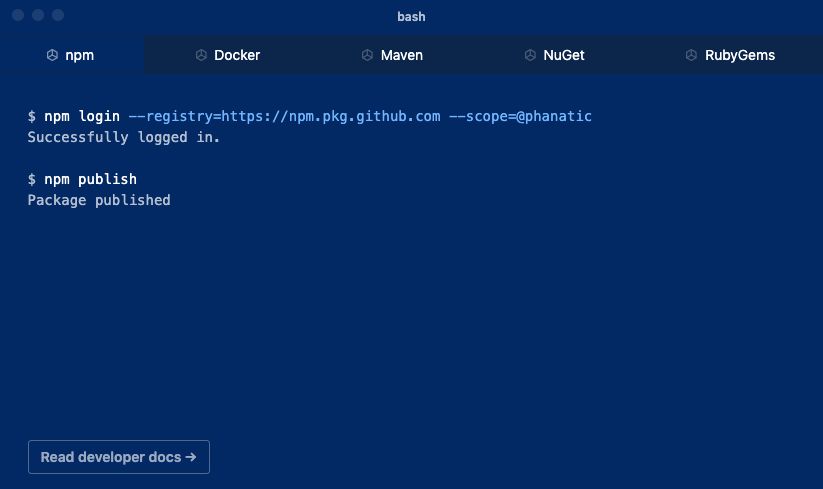Click the package icon beside NuGet
Screen dimensions: 823x489
coord(530,55)
